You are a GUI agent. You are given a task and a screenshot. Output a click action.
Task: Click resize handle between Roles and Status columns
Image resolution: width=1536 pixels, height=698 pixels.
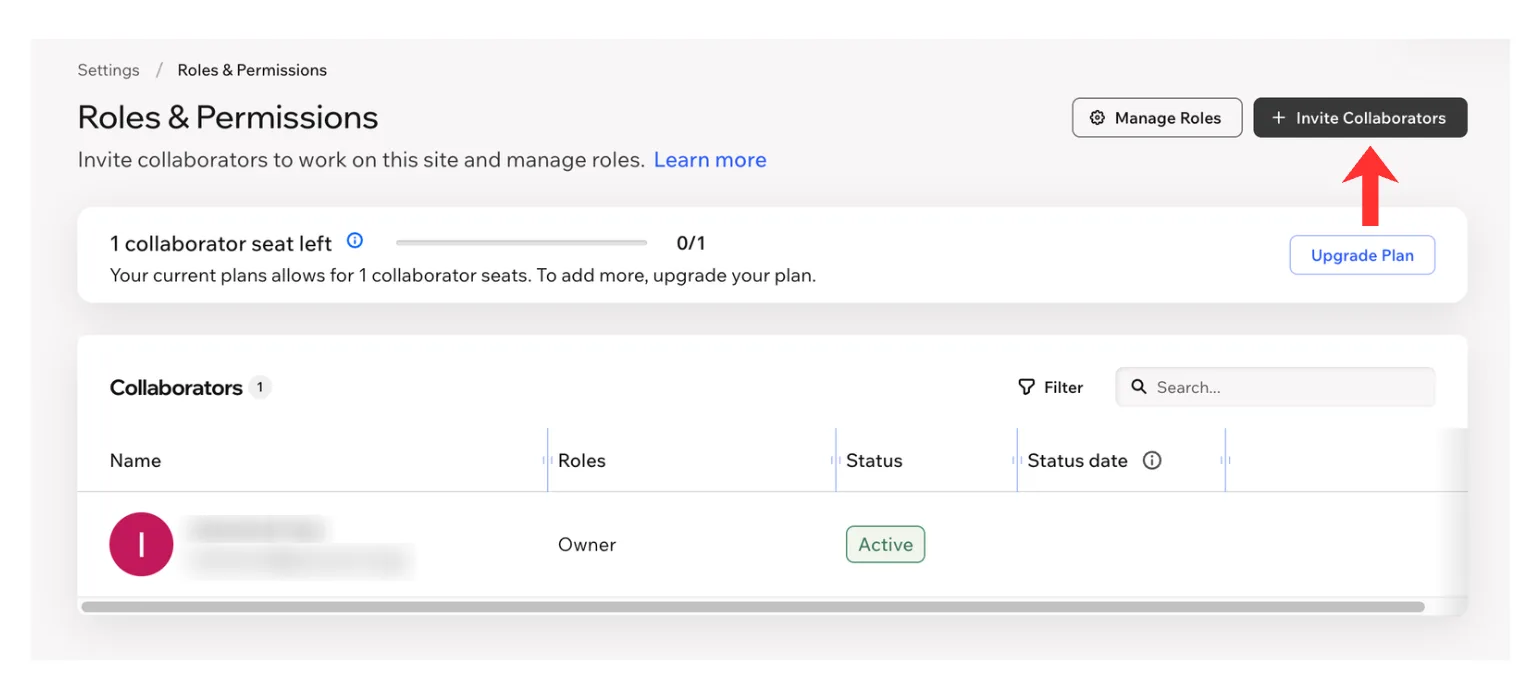pos(835,460)
